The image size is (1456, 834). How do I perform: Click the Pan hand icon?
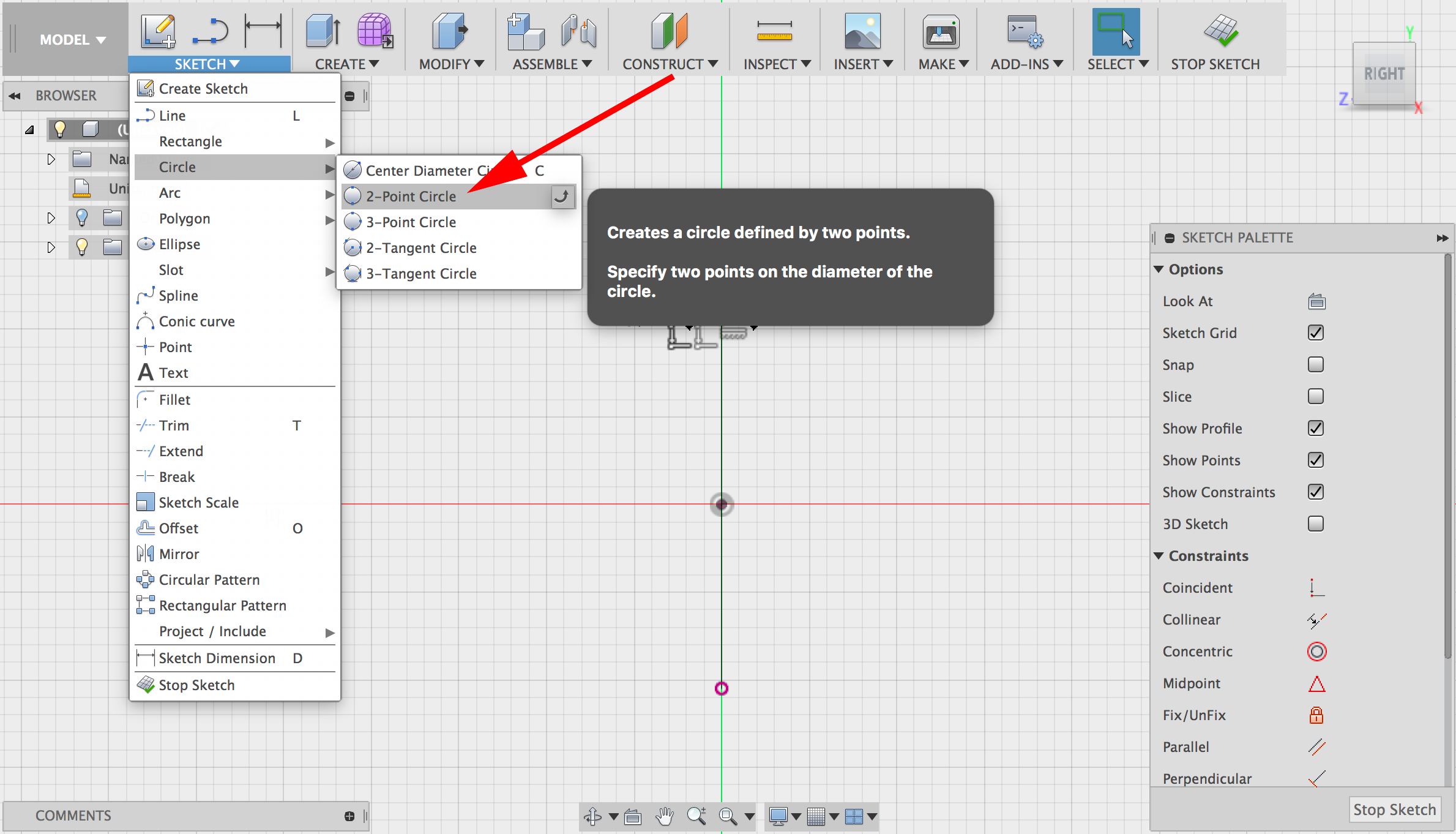664,816
